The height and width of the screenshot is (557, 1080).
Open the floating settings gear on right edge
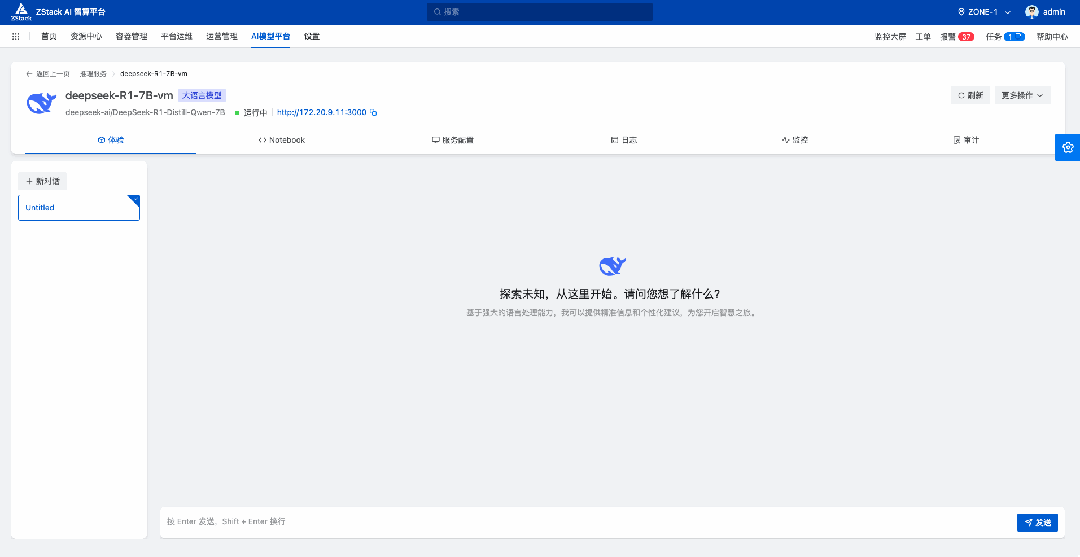coord(1068,147)
